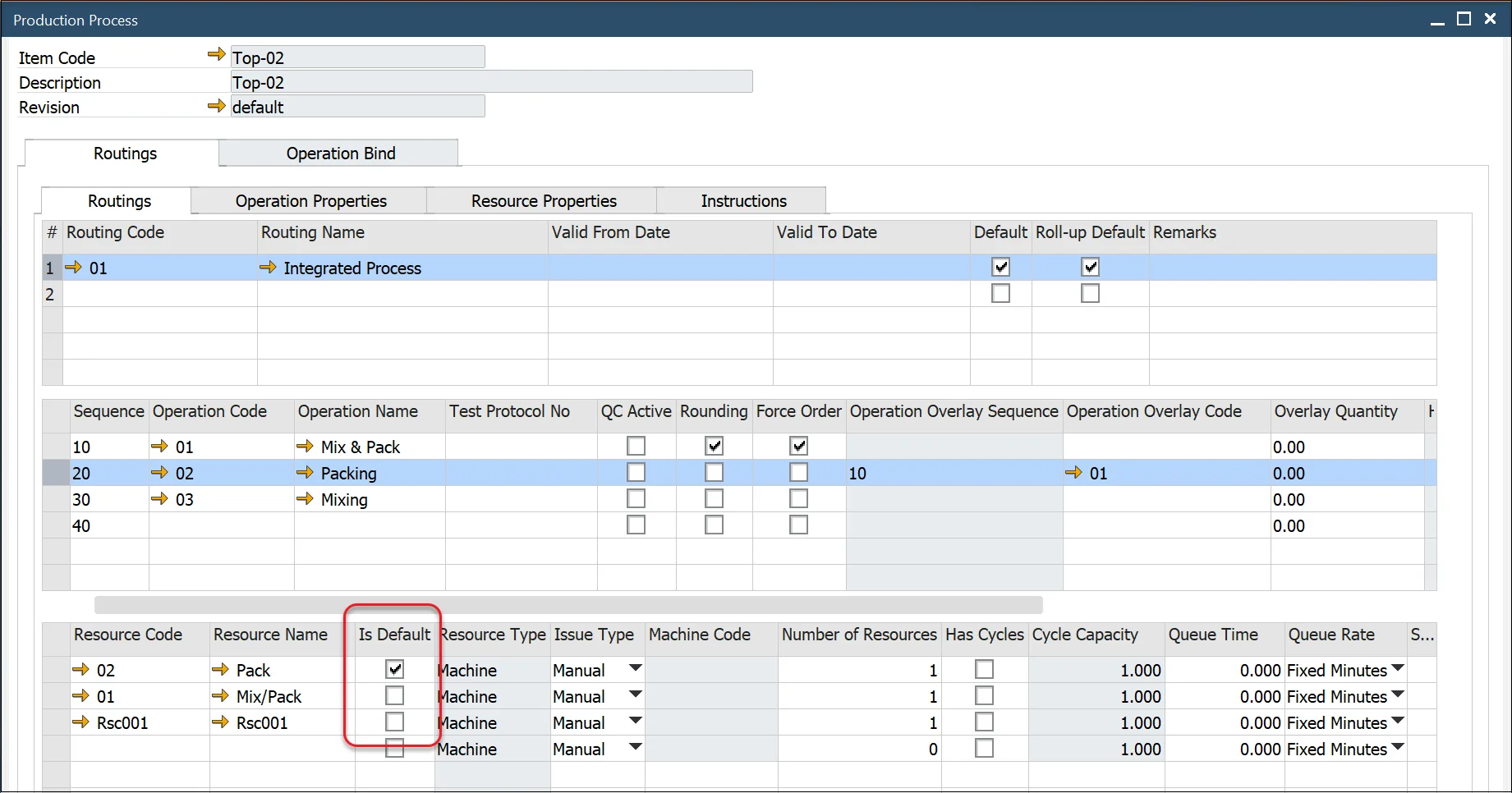1512x793 pixels.
Task: Open the Item Code link arrow
Action: click(x=216, y=54)
